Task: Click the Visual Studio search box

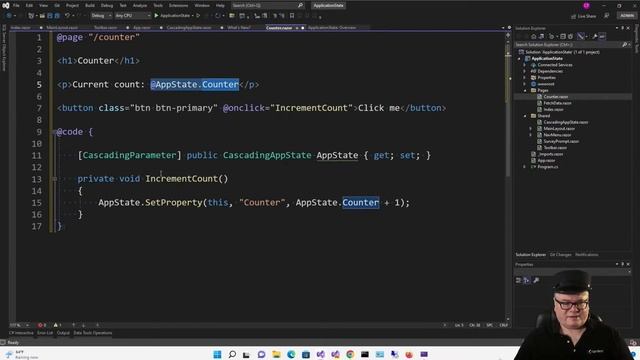Action: [x=267, y=5]
